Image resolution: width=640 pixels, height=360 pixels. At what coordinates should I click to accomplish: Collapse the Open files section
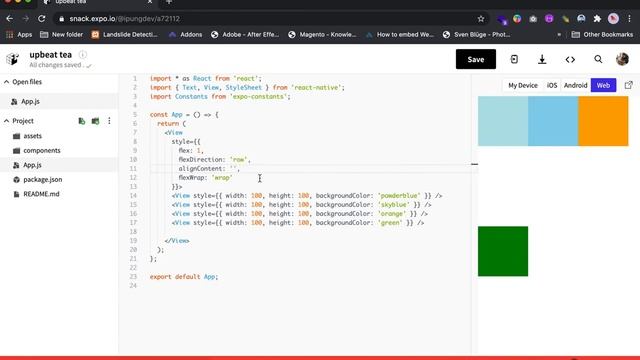(x=7, y=82)
